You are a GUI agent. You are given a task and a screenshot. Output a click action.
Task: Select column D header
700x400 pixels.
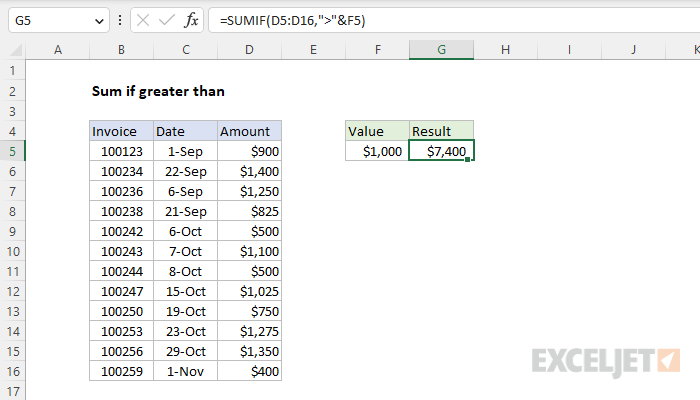pos(249,50)
